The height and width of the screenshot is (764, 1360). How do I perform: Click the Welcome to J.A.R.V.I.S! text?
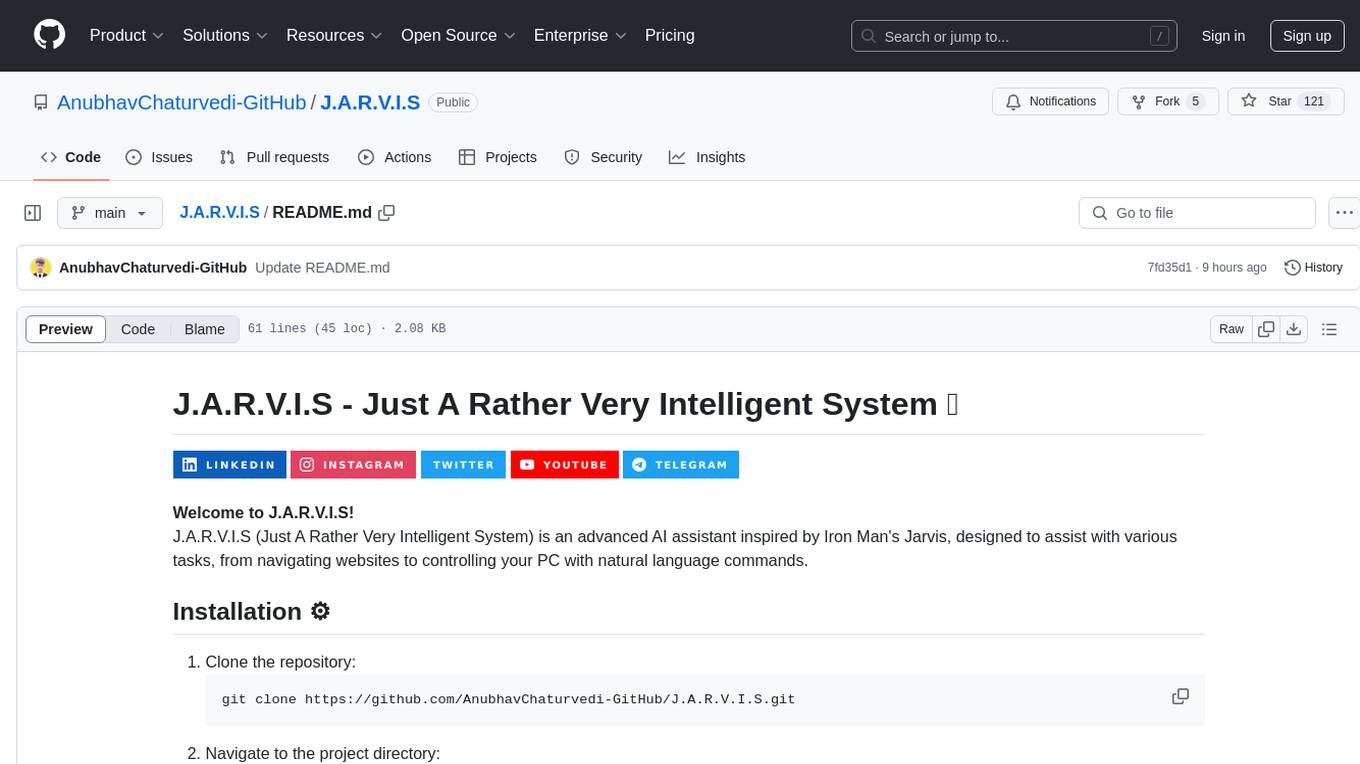(x=263, y=512)
